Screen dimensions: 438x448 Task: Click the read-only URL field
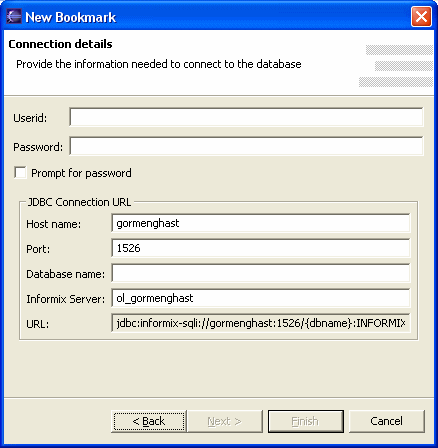coord(261,323)
